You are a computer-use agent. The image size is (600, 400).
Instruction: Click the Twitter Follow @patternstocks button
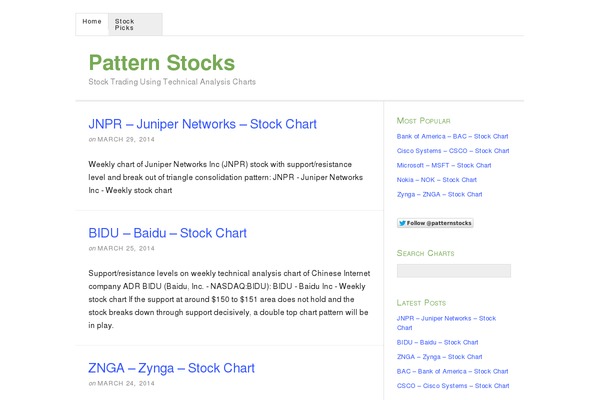point(435,223)
